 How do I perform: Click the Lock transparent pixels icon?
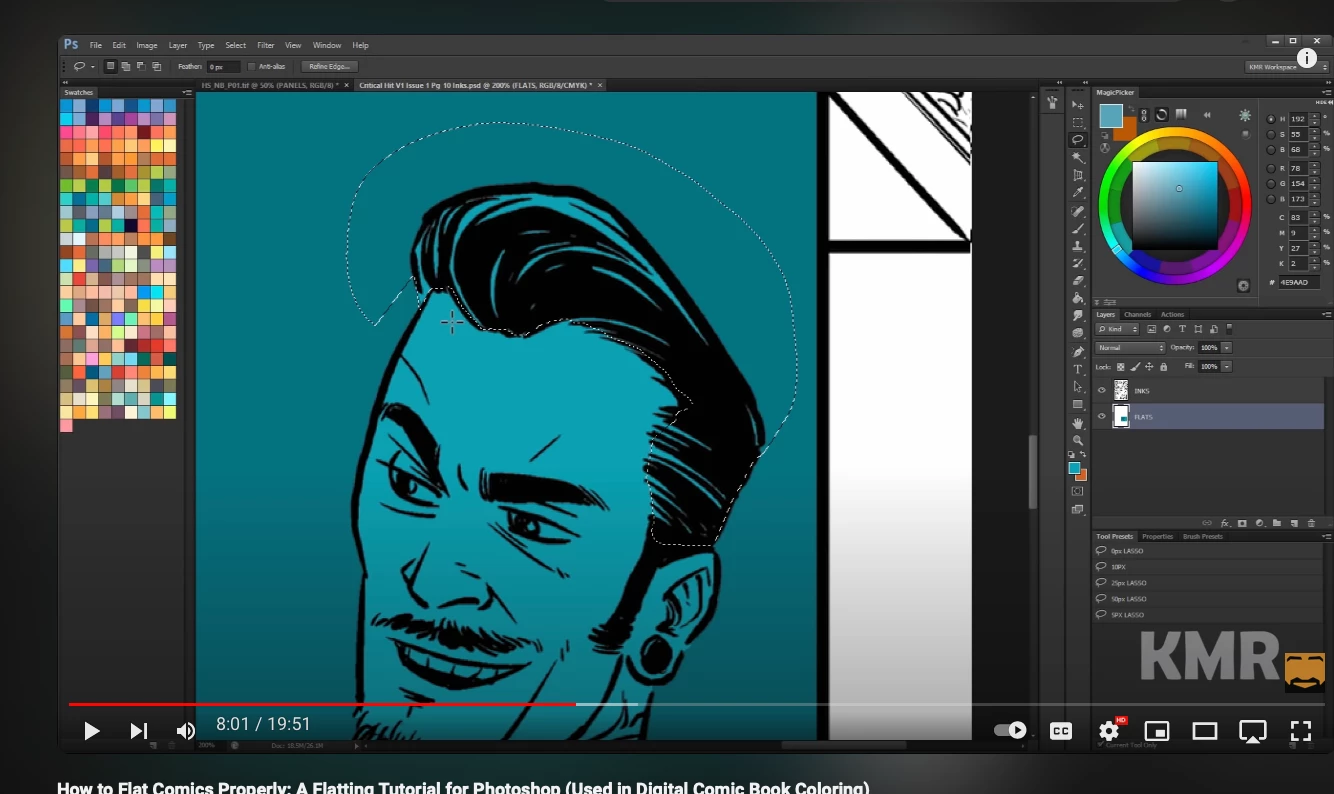coord(1121,367)
